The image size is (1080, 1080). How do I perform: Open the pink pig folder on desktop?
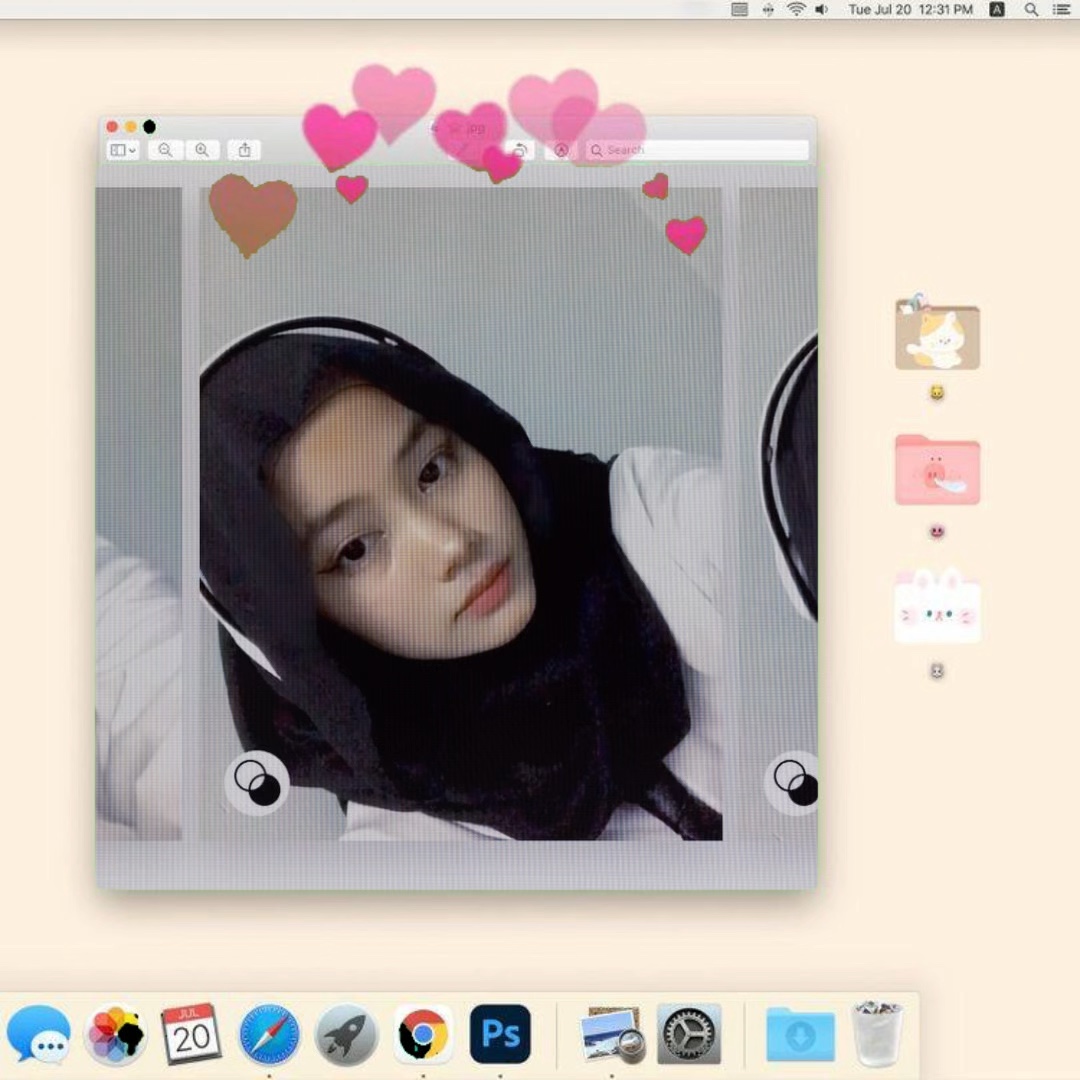pos(937,470)
